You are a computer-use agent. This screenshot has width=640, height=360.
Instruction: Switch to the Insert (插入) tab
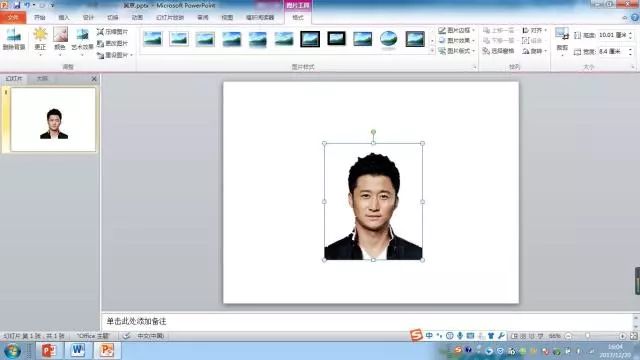pos(64,18)
